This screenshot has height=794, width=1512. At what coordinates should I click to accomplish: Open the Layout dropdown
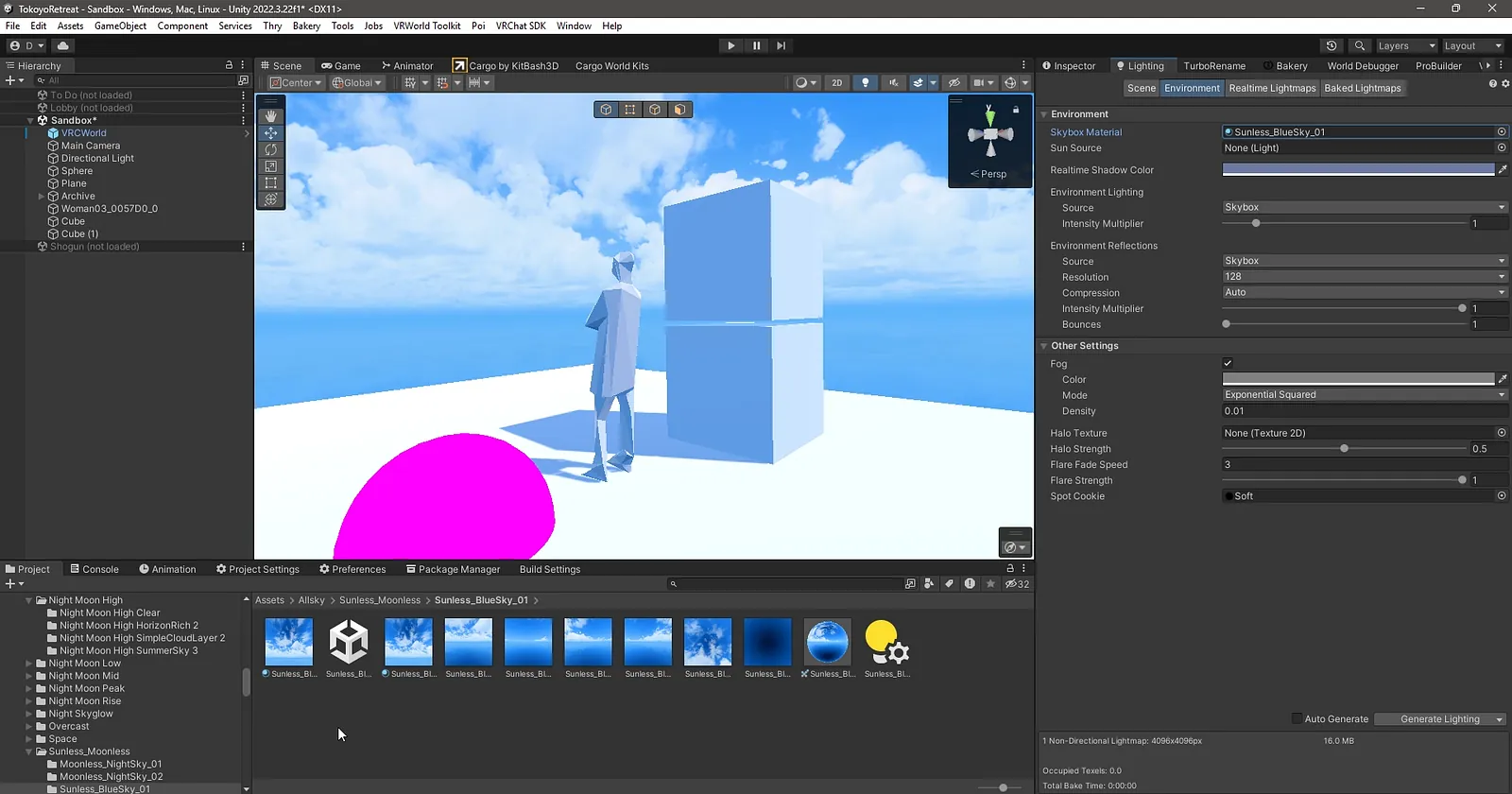1472,45
